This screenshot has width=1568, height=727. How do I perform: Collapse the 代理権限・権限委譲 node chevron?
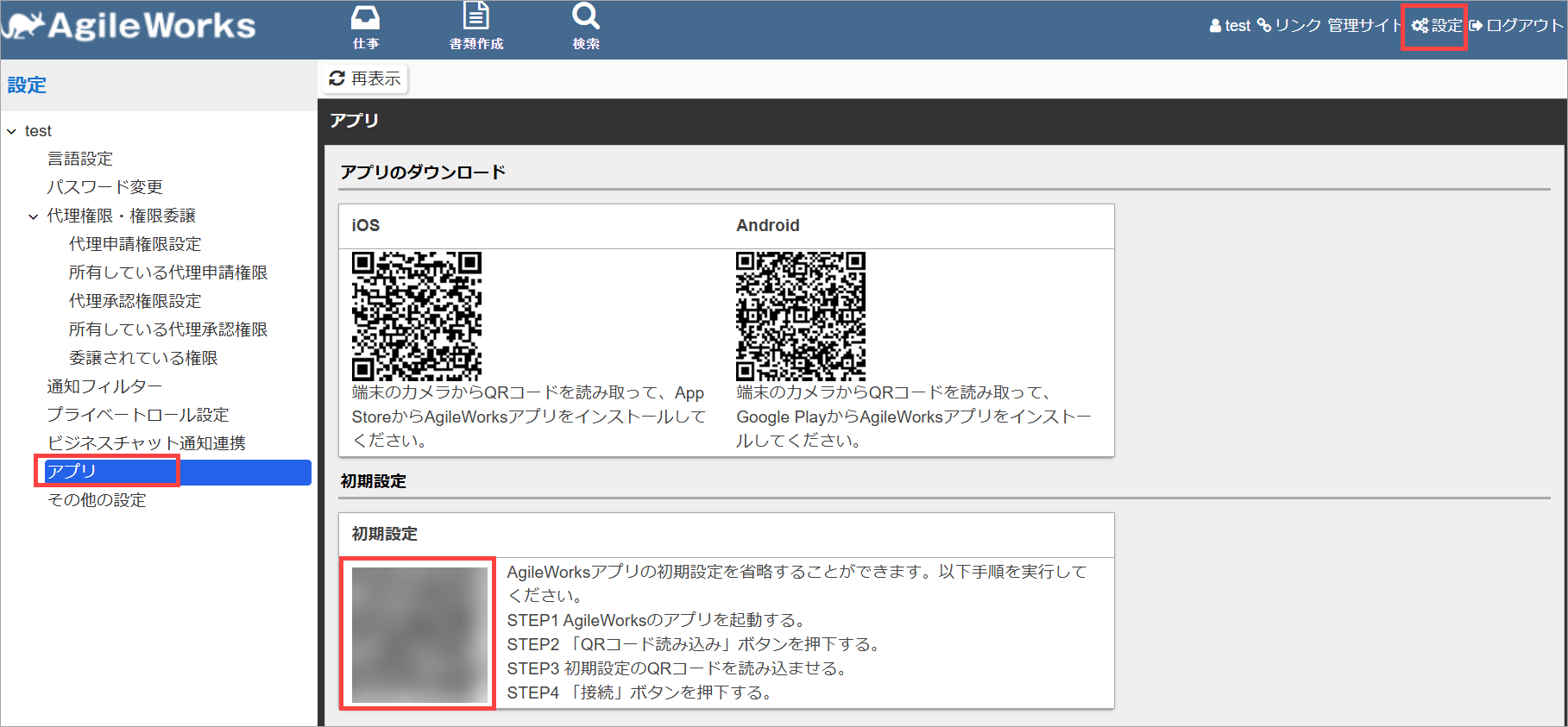tap(33, 216)
